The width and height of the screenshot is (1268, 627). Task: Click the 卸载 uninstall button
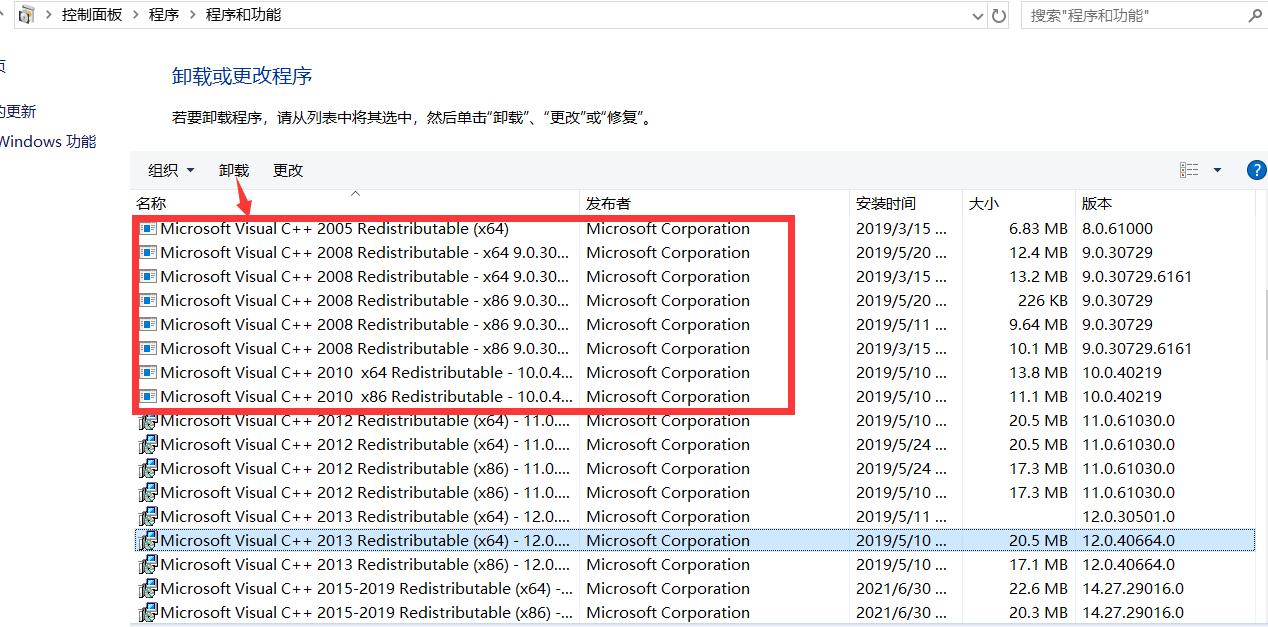click(x=234, y=171)
